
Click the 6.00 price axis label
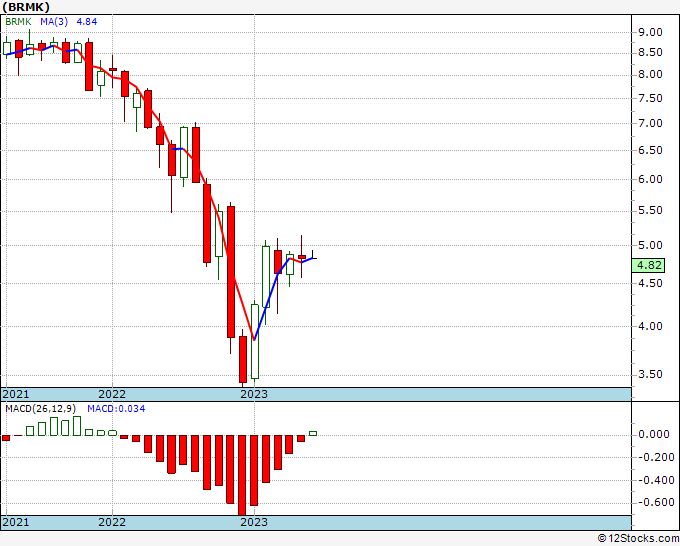650,179
